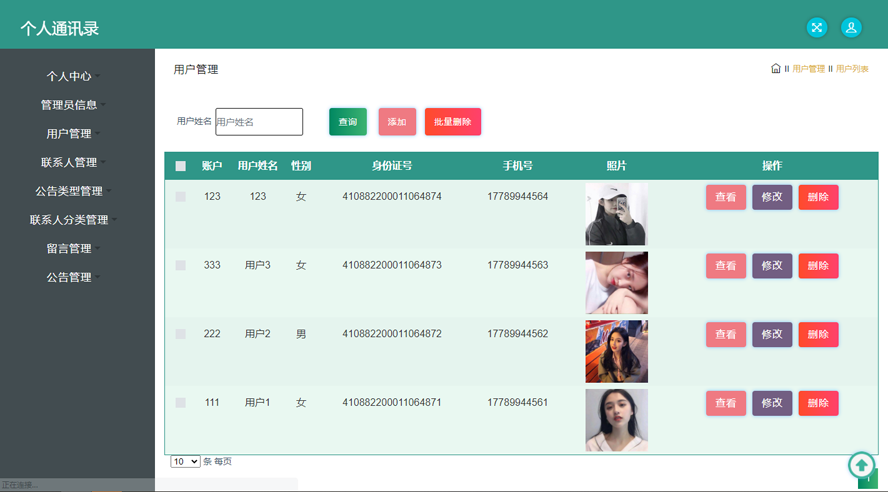Click 查看 for 用户1

coord(725,403)
